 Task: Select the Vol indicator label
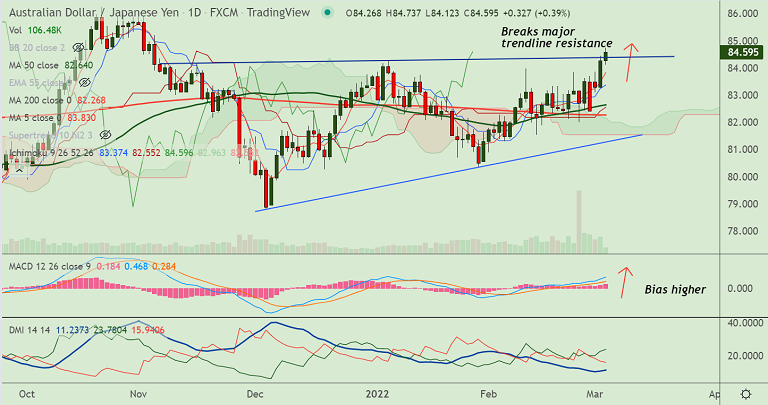[15, 30]
